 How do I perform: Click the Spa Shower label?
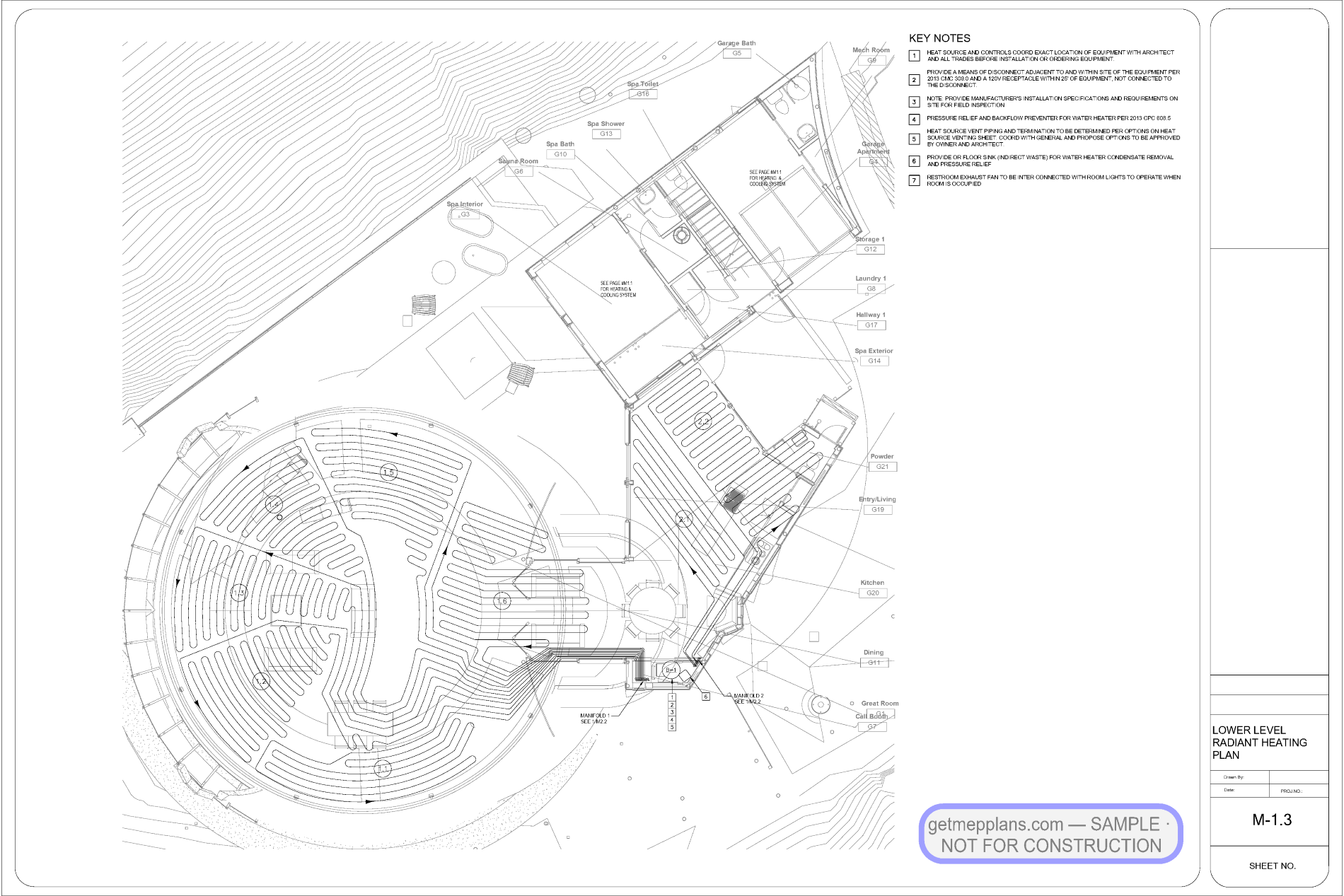point(606,124)
